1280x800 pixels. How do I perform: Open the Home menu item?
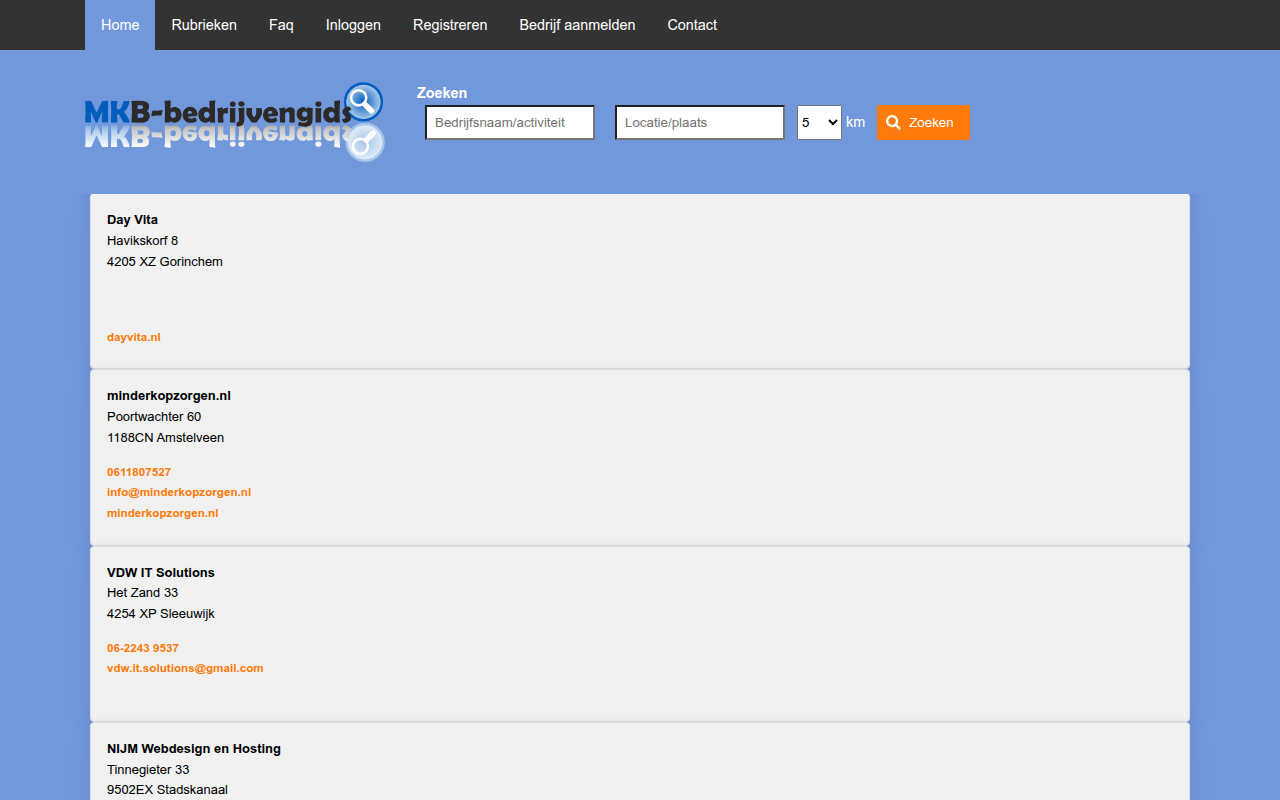120,25
